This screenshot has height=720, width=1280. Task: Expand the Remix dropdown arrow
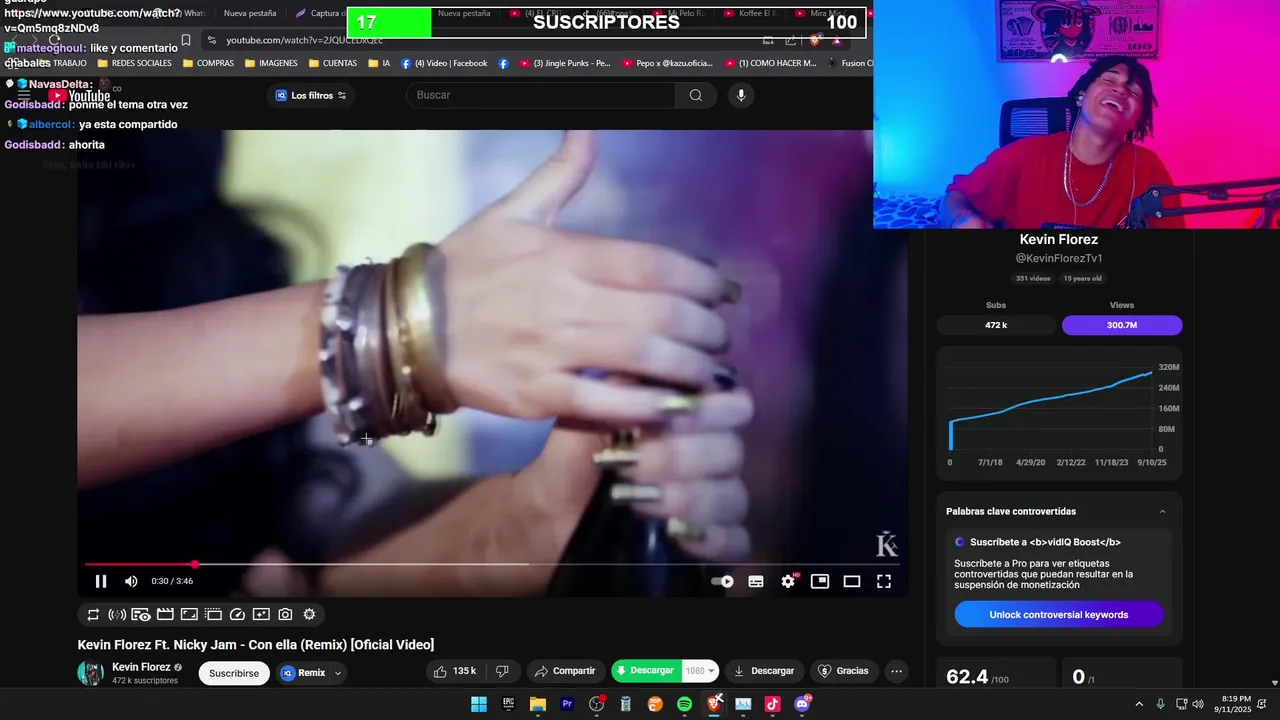pos(338,673)
